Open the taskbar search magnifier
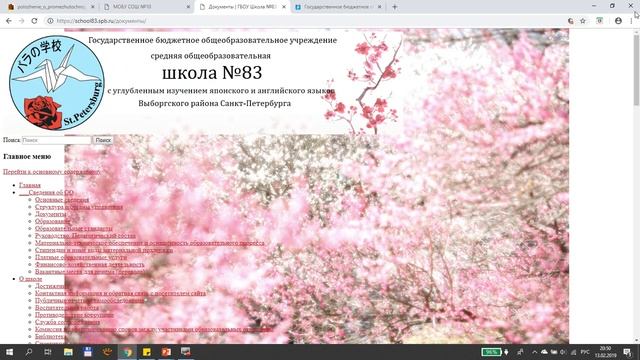 click(x=29, y=352)
